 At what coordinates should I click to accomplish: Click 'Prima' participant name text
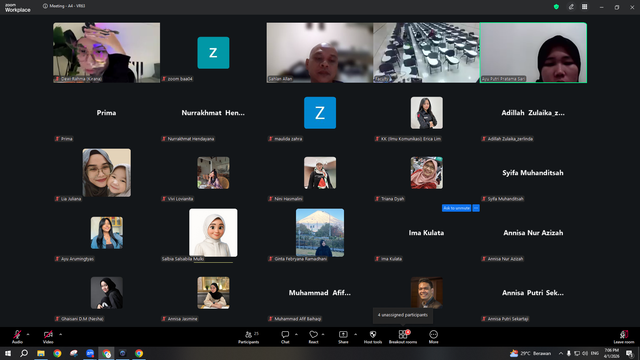click(x=107, y=113)
